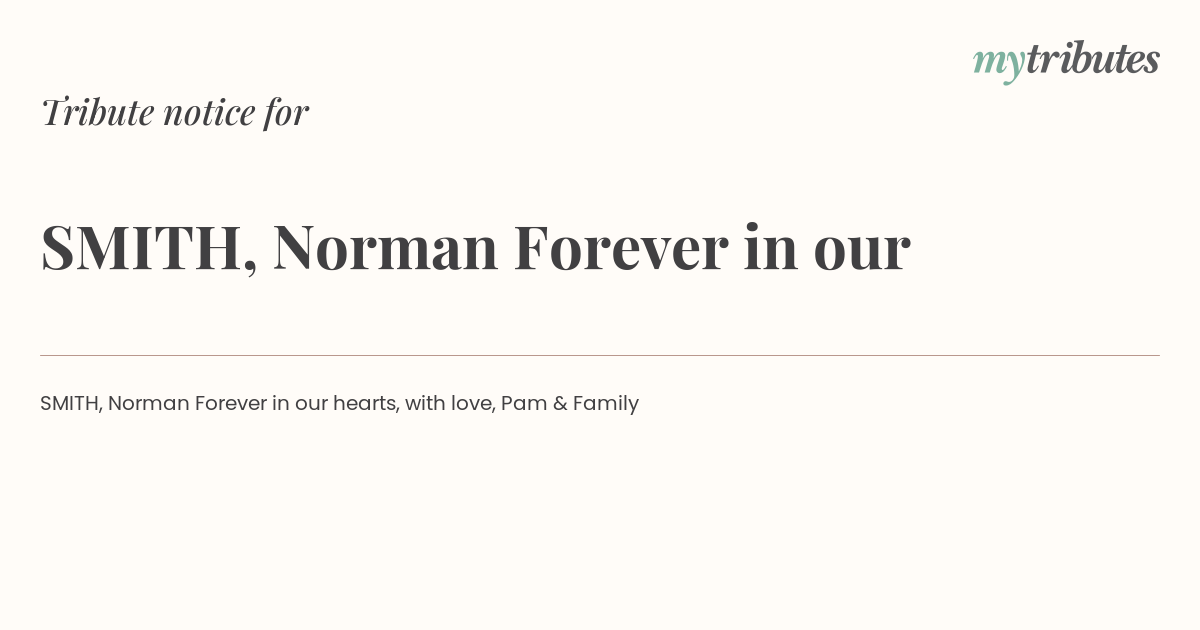Click the horizontal divider line below title

coord(600,355)
